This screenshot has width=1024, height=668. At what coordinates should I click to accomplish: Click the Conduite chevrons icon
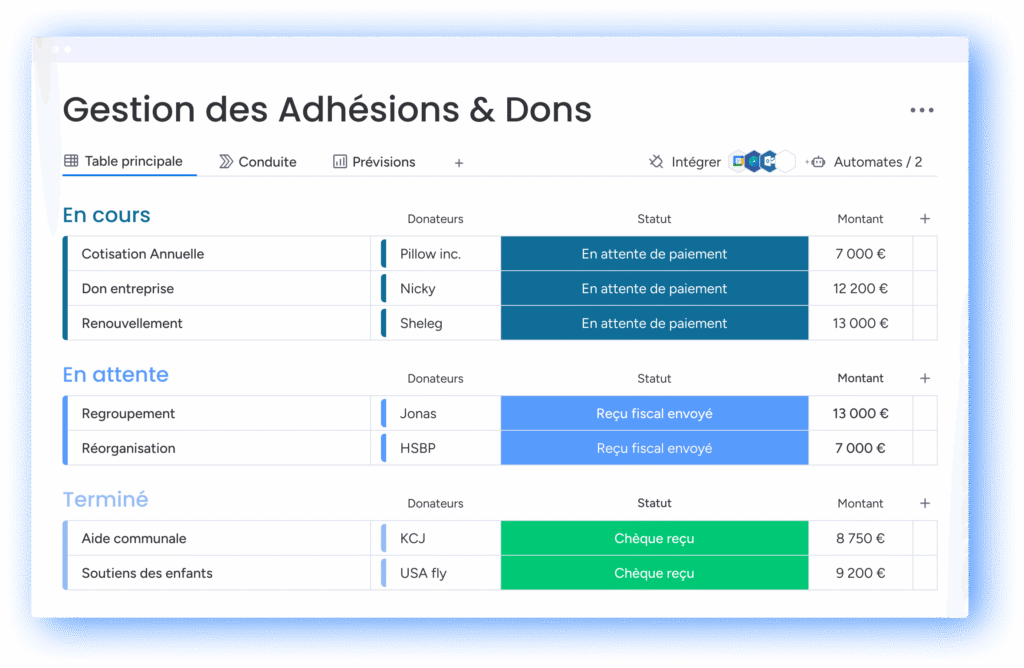(226, 161)
